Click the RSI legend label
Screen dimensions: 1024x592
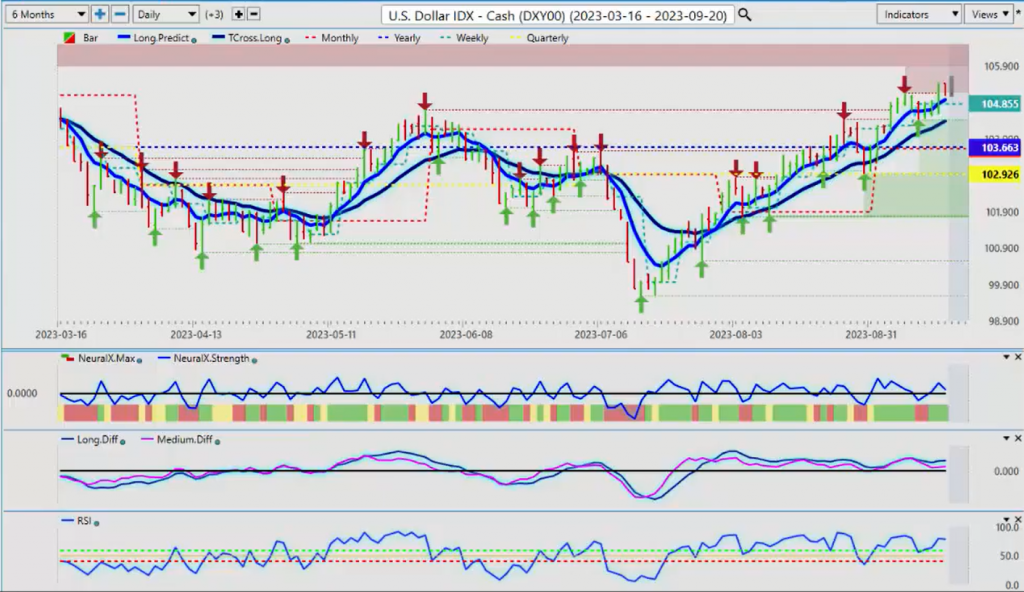(84, 521)
